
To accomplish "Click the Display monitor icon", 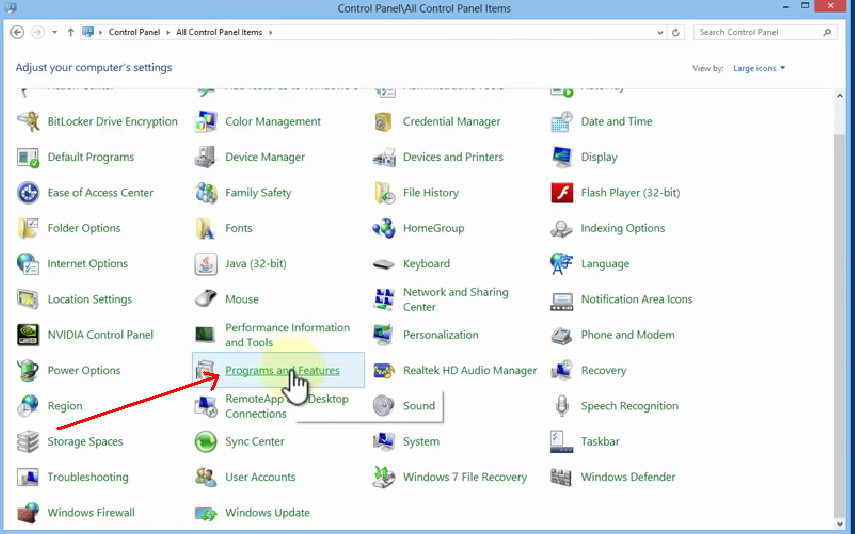I will coord(561,157).
